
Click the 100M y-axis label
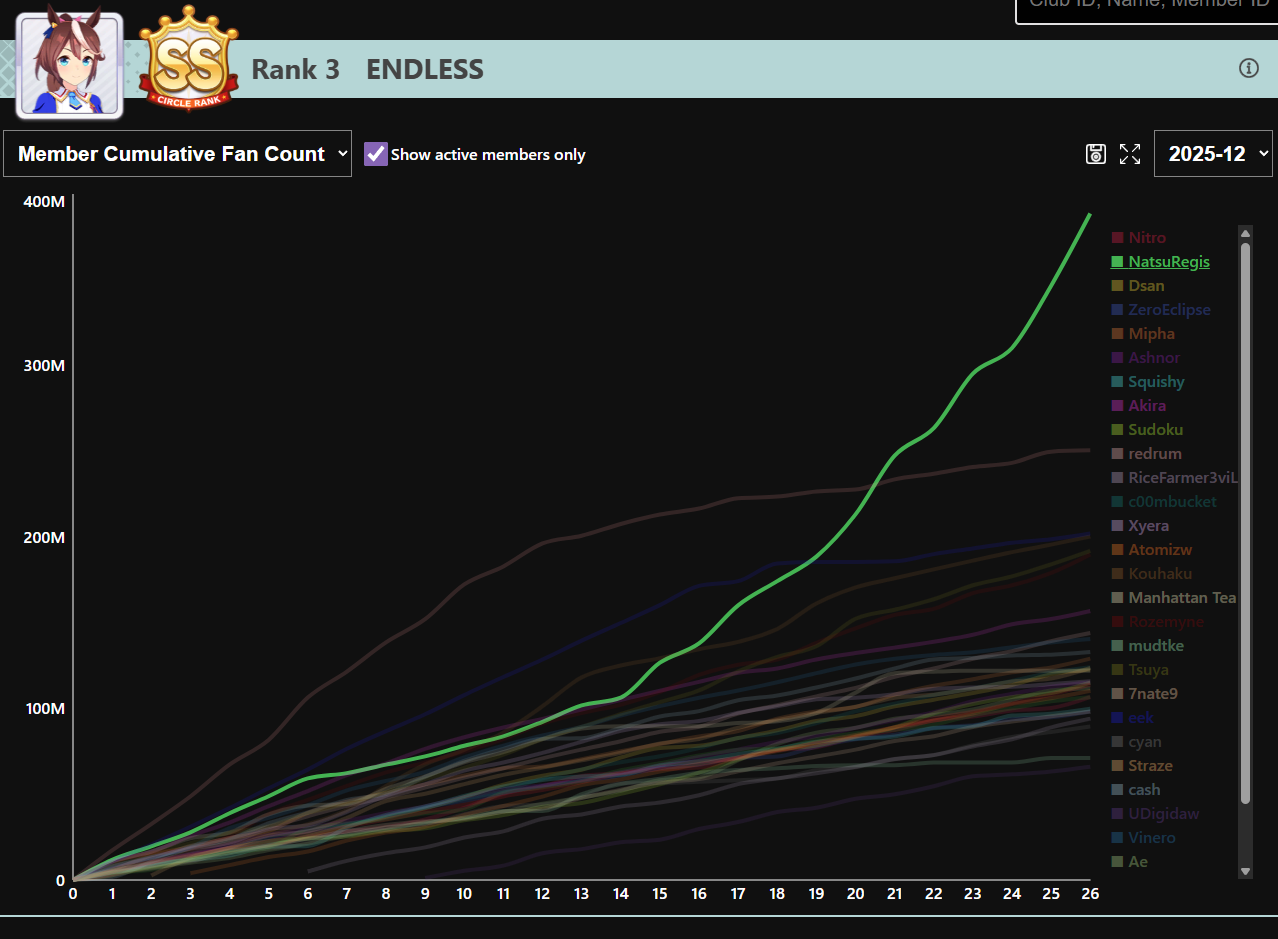(44, 709)
